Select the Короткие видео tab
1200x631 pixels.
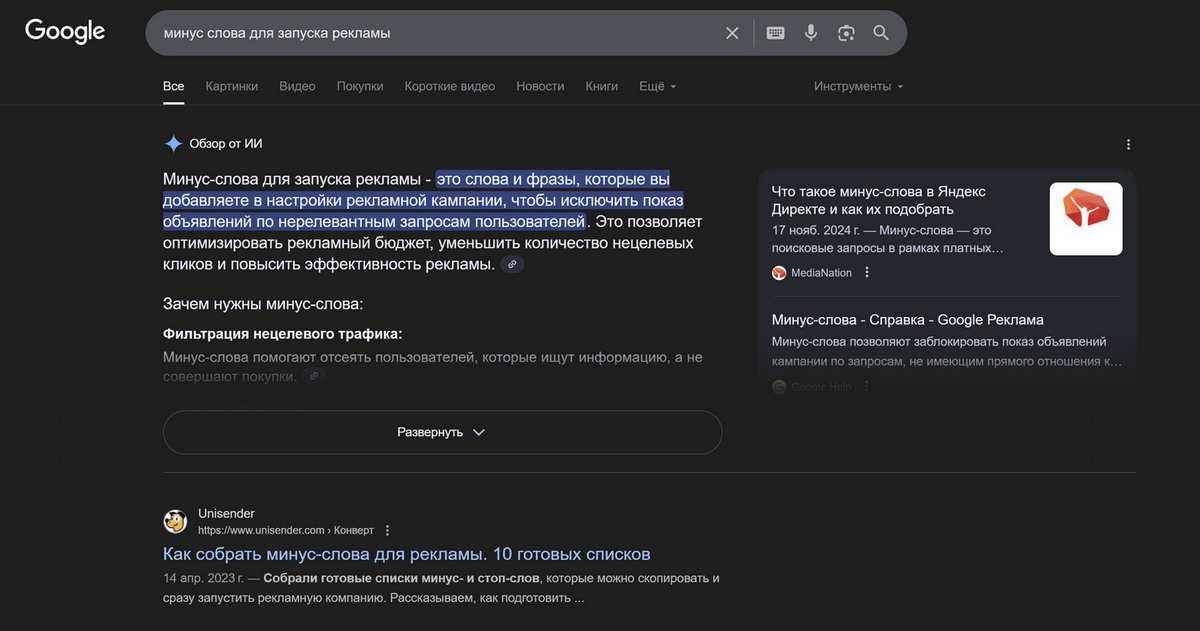pos(449,87)
